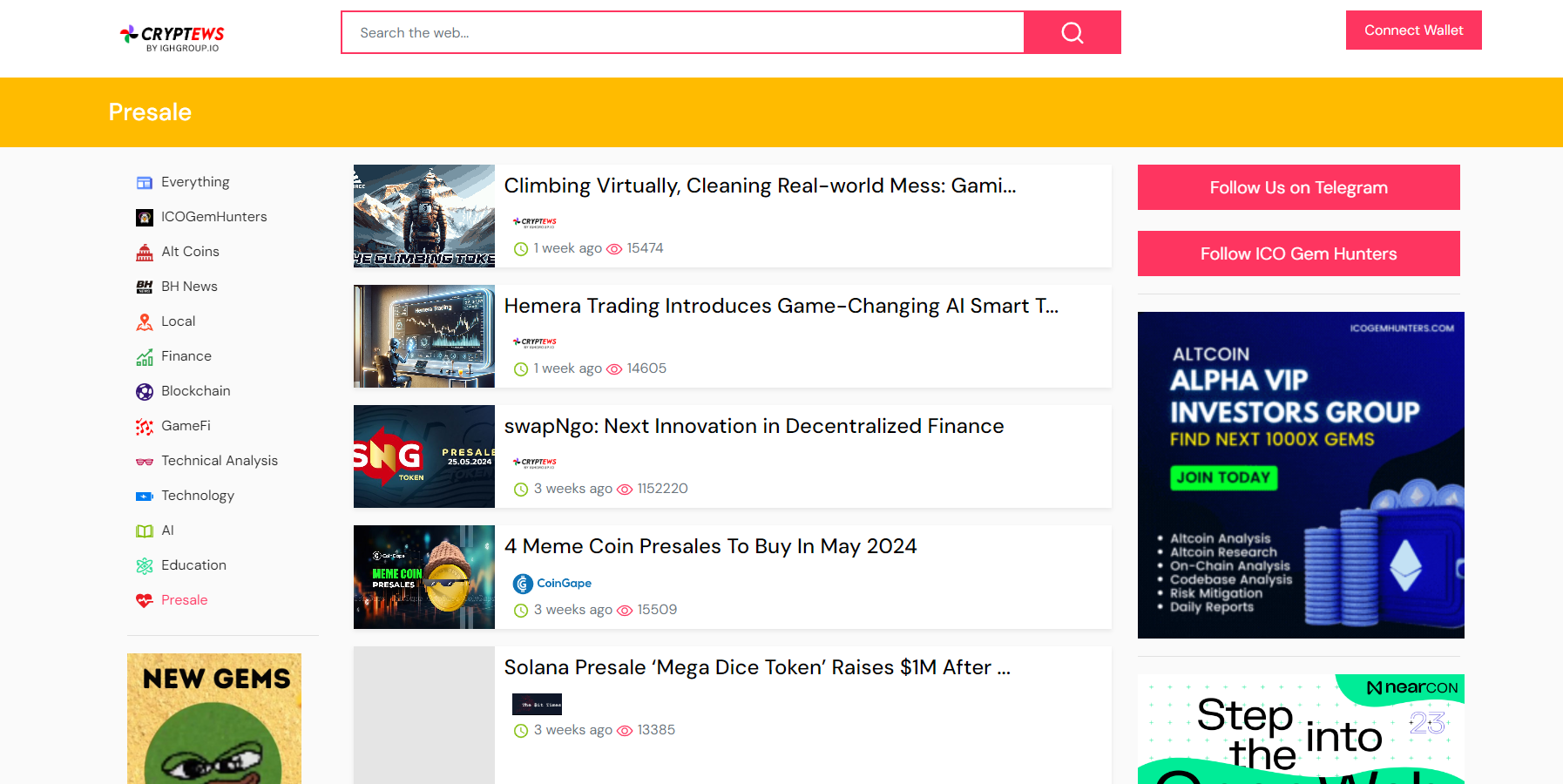Click the Altcoin Alpha VIP ad banner

1301,475
